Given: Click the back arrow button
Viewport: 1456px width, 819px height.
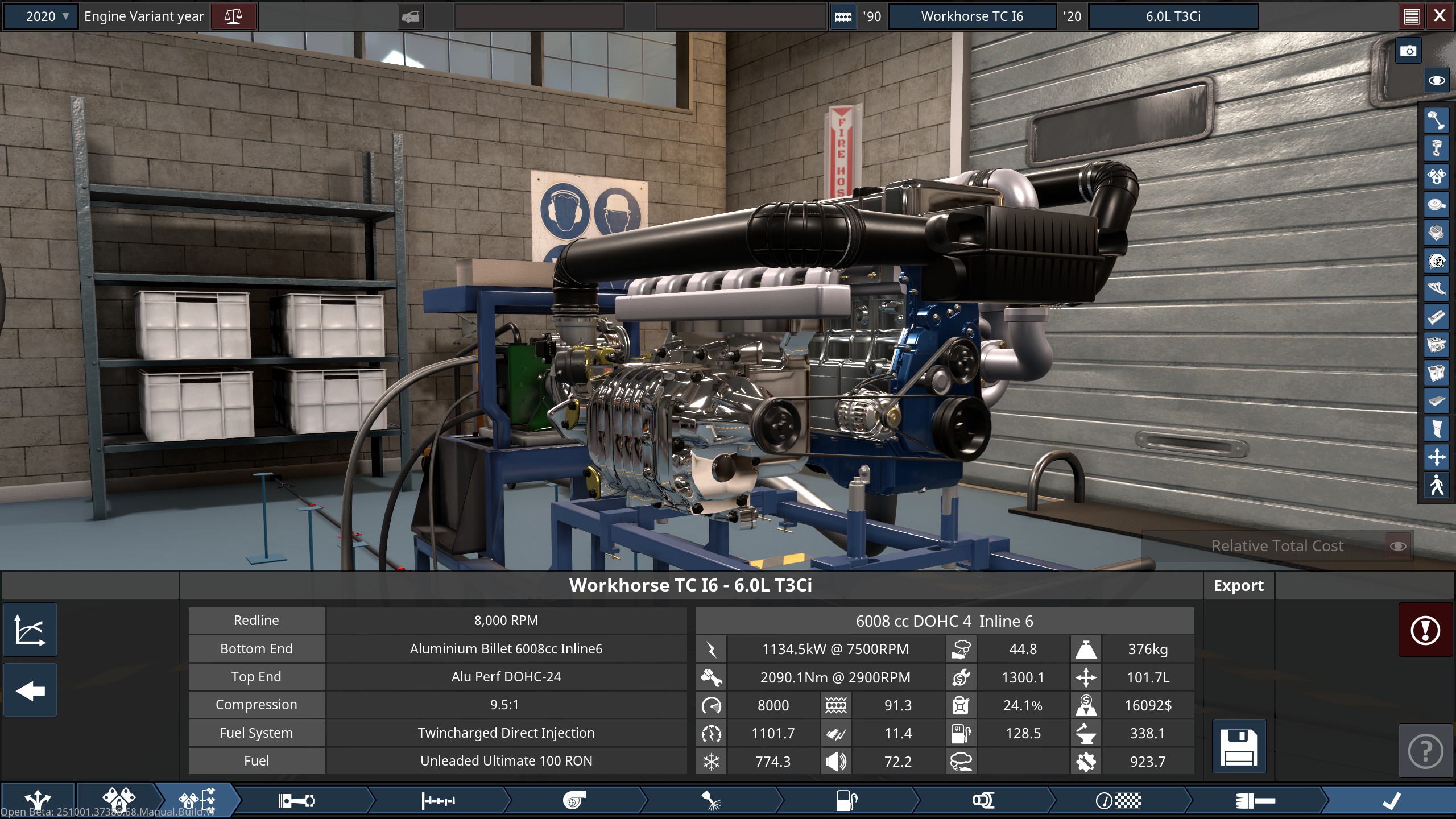Looking at the screenshot, I should pyautogui.click(x=30, y=690).
